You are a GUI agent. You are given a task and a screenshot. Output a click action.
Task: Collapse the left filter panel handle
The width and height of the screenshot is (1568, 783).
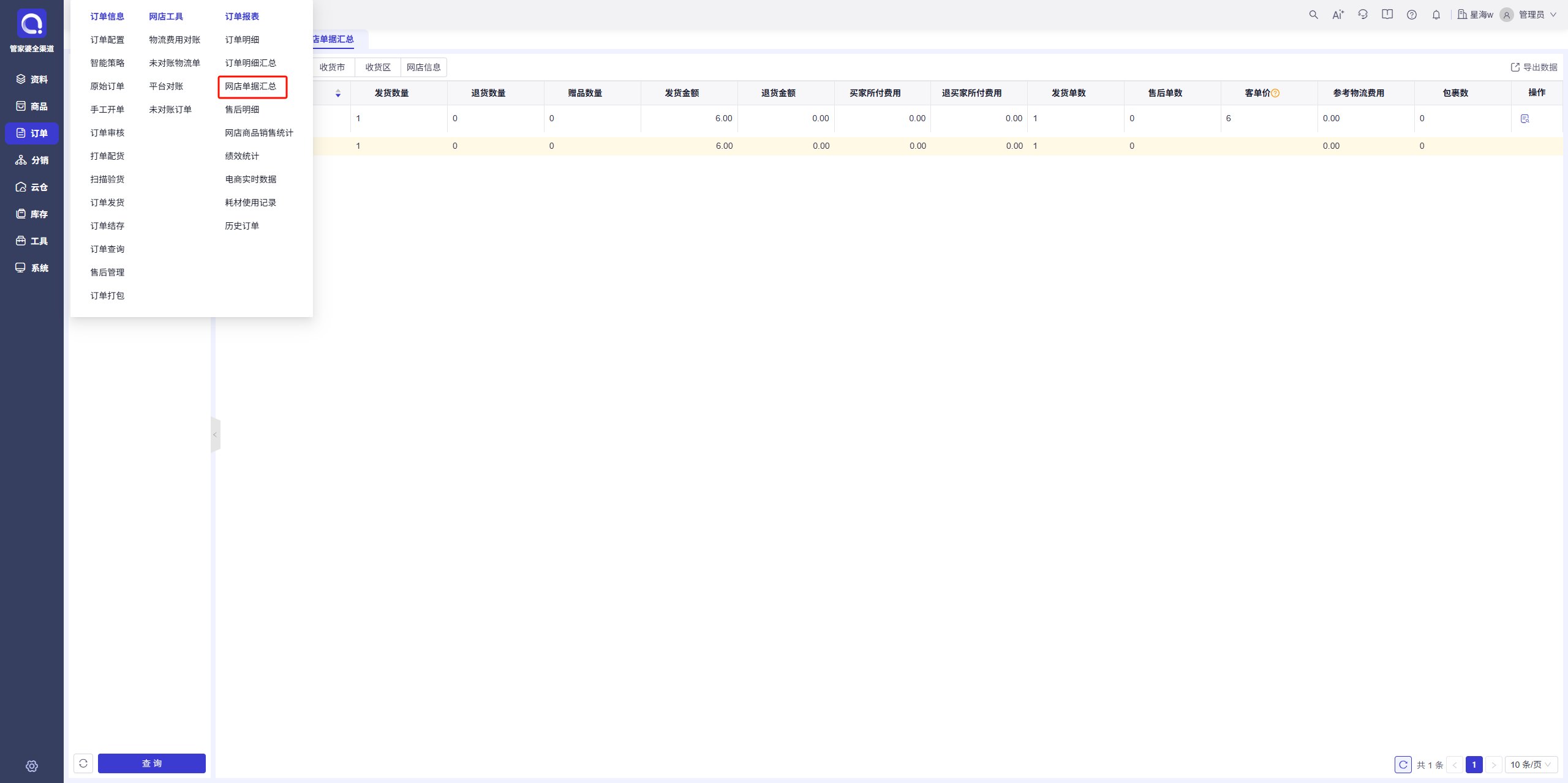215,435
